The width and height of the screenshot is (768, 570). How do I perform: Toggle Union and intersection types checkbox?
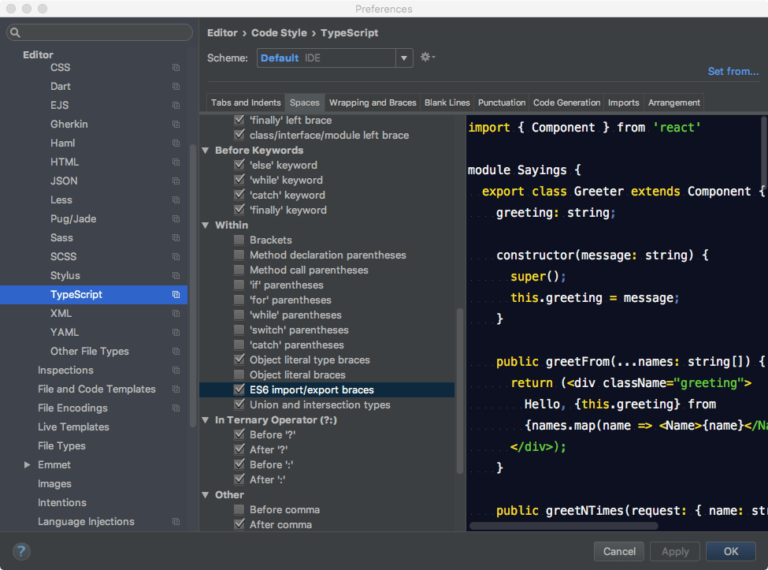(x=239, y=404)
